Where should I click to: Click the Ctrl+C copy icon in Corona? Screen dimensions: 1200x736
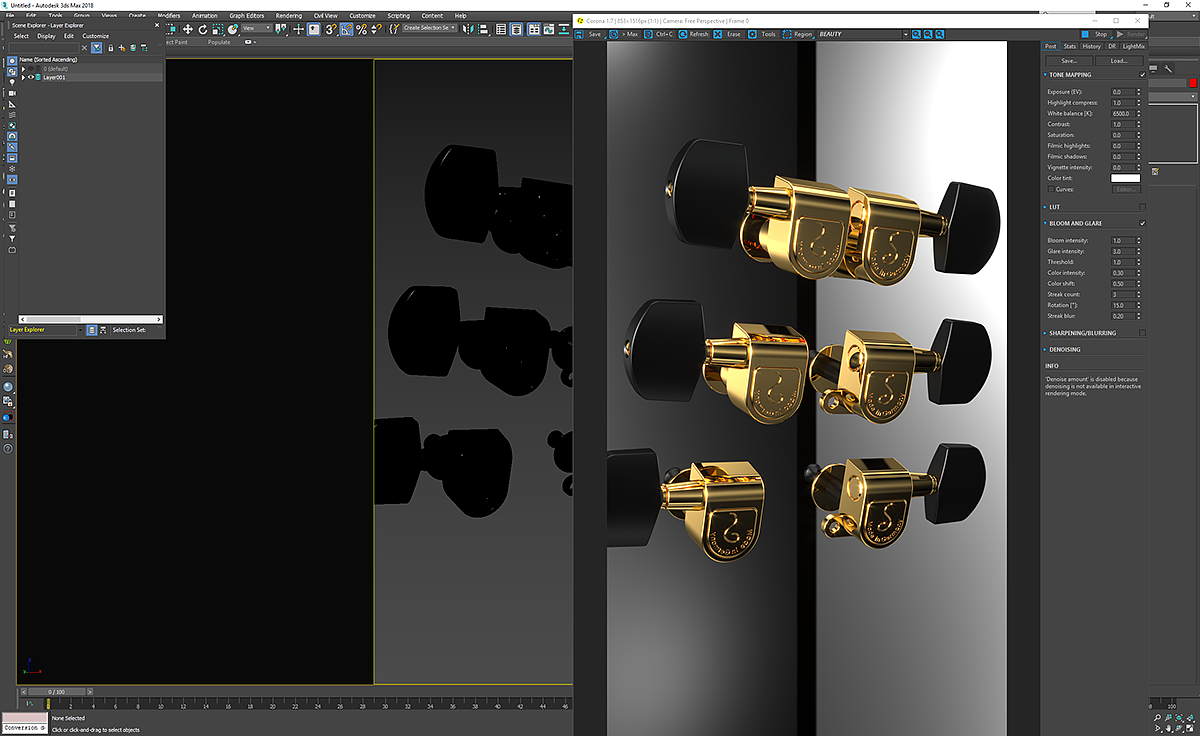pyautogui.click(x=649, y=34)
